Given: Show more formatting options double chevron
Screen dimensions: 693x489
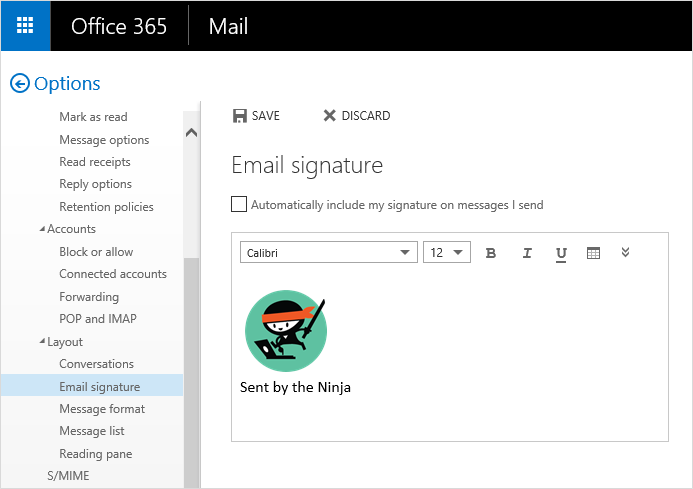Looking at the screenshot, I should [625, 252].
